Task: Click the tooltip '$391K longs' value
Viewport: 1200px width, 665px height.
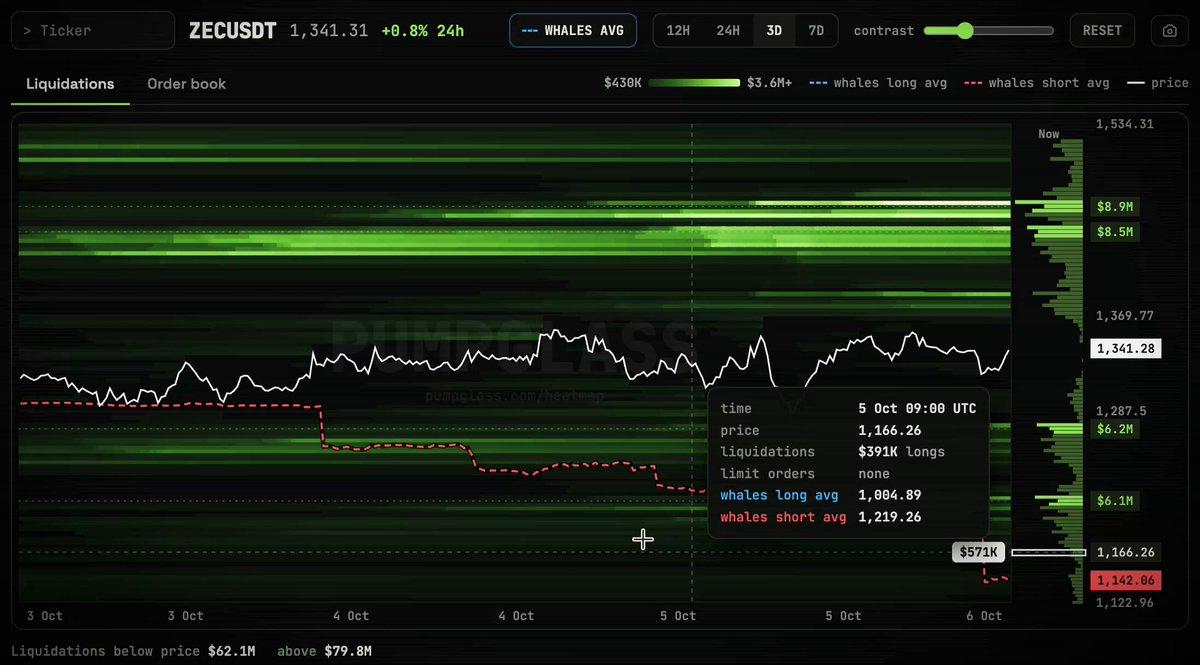Action: click(901, 452)
